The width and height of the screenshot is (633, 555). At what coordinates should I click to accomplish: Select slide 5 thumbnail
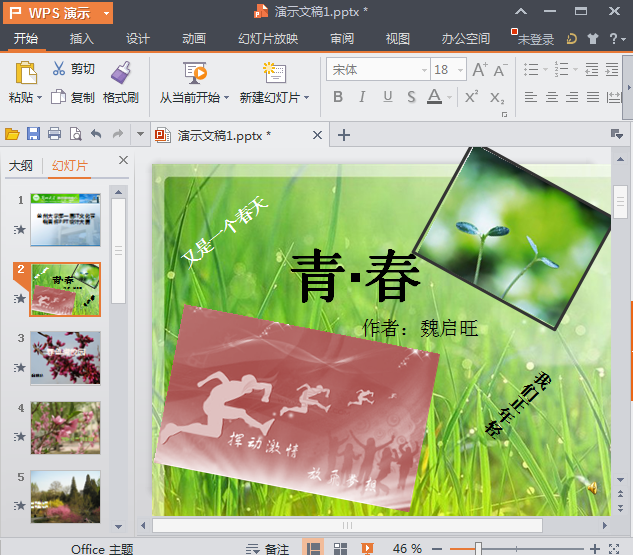[x=65, y=496]
